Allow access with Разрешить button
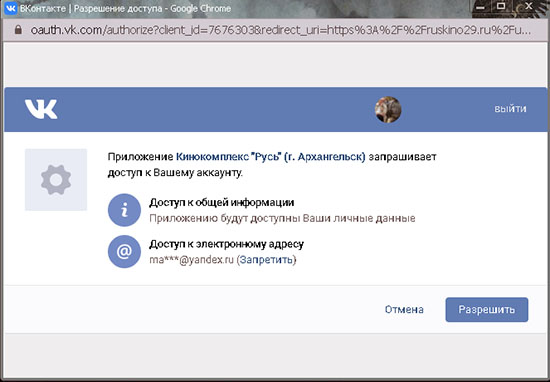This screenshot has width=550, height=382. [487, 309]
